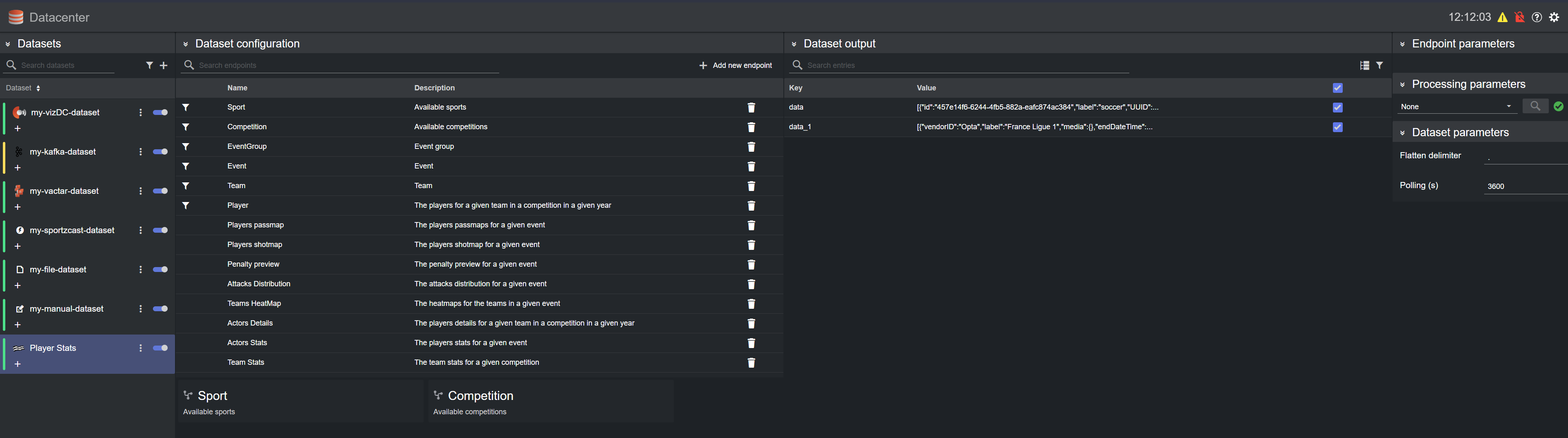Disable the my-vizDC-dataset toggle switch
The width and height of the screenshot is (1568, 438).
160,113
